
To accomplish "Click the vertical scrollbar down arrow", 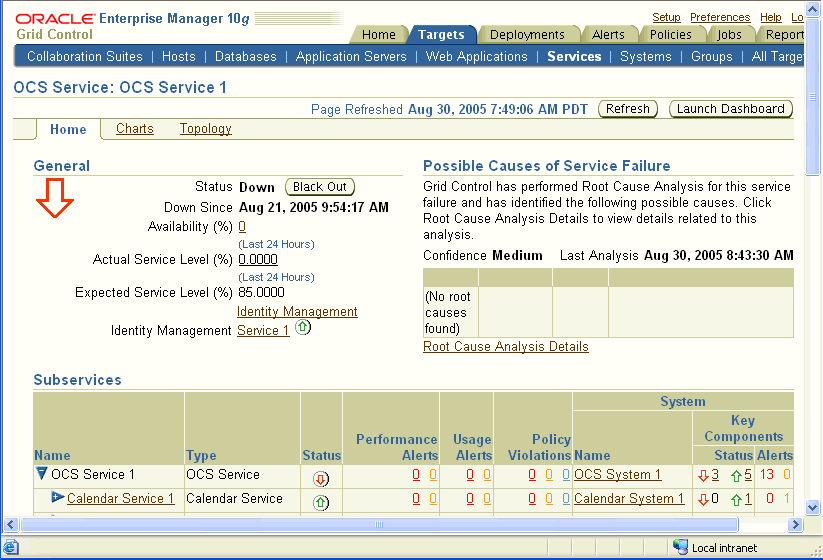I will click(814, 507).
